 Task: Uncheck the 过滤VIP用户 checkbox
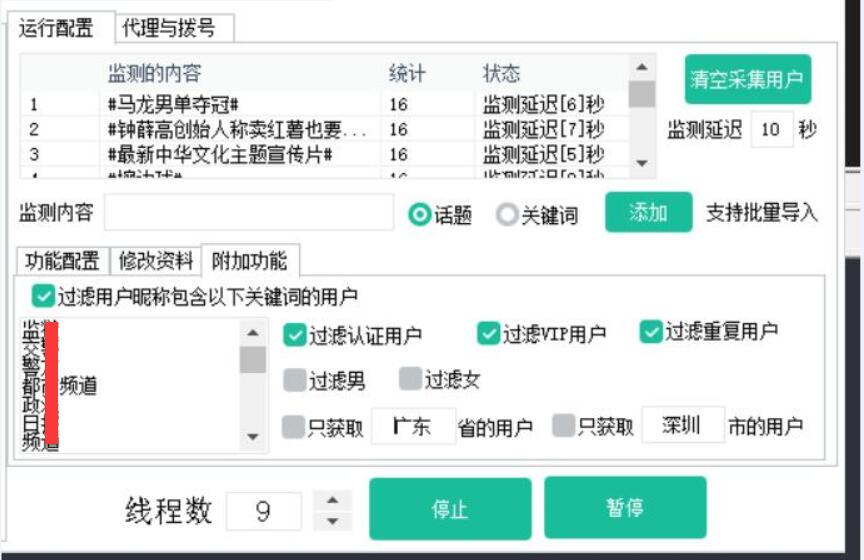(488, 334)
